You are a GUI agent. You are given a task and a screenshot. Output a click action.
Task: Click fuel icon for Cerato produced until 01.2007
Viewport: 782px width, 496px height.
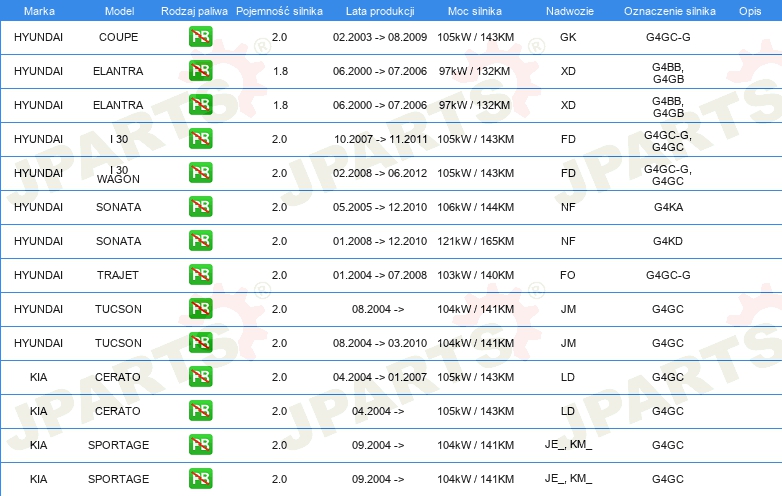200,377
